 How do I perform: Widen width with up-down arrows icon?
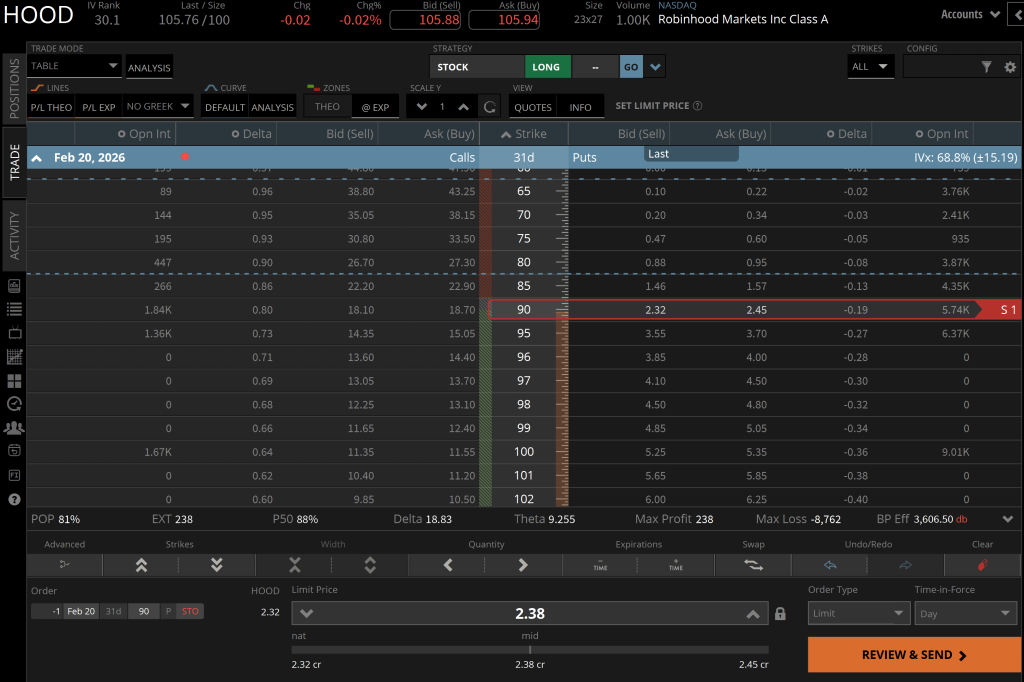(x=370, y=565)
